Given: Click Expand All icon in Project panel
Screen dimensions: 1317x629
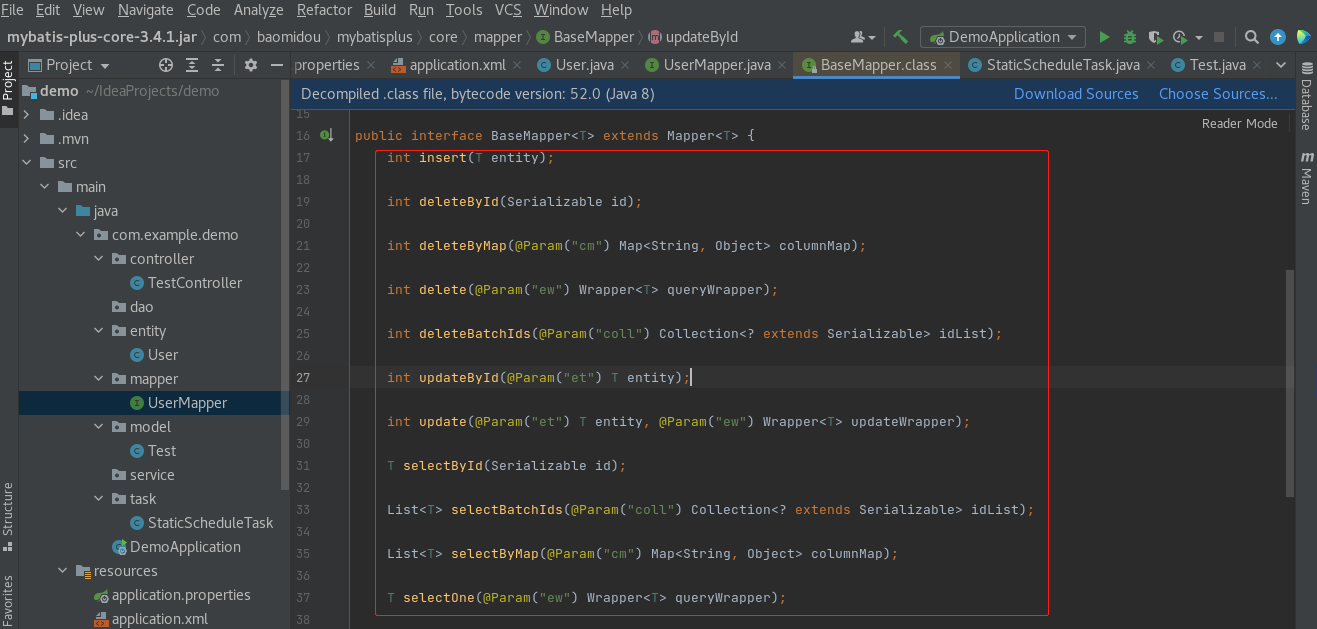Looking at the screenshot, I should pos(193,65).
